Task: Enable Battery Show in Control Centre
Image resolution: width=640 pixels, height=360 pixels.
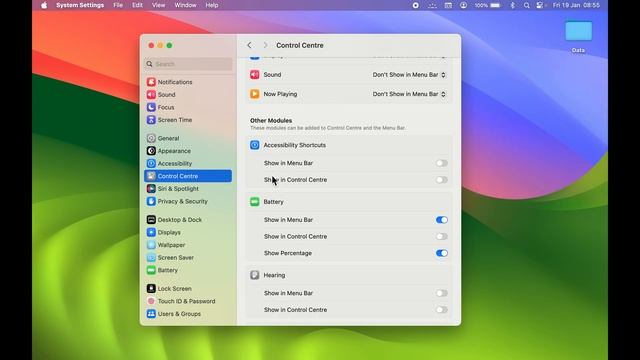Action: 441,237
